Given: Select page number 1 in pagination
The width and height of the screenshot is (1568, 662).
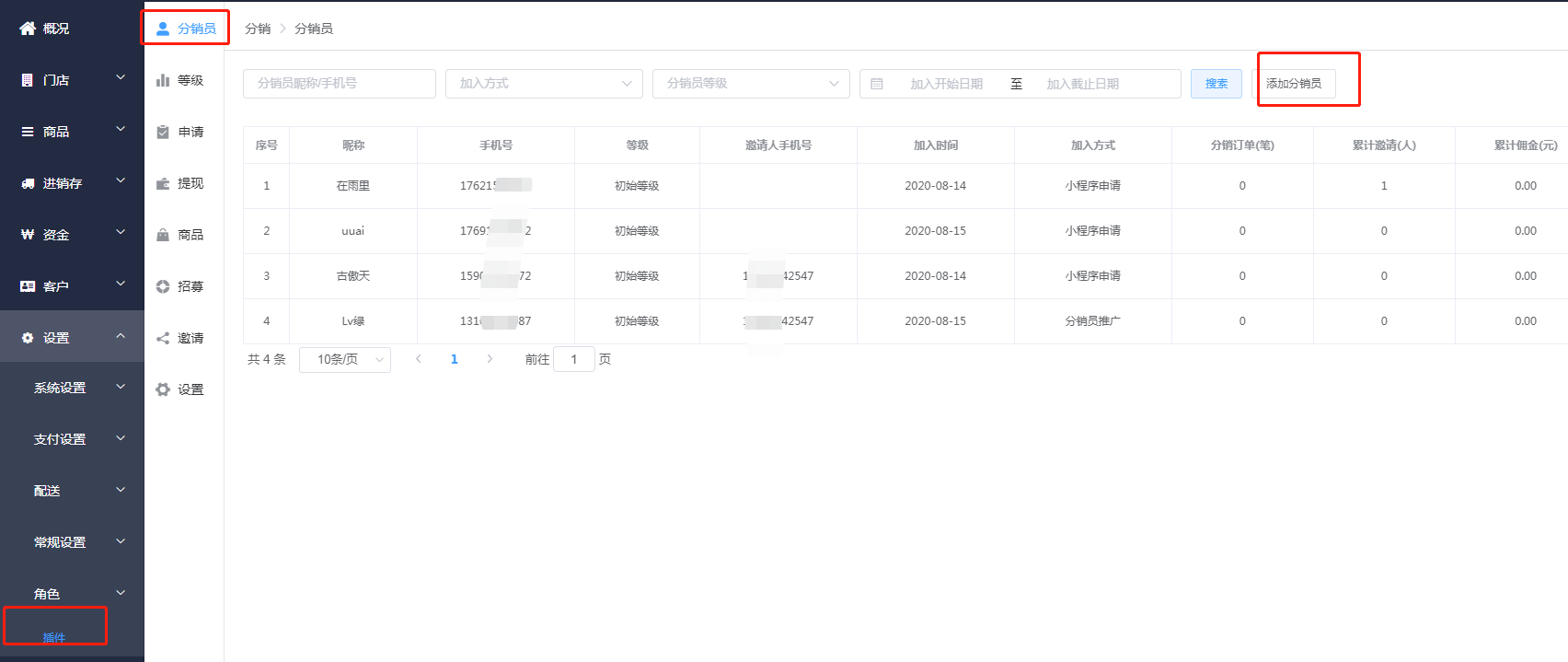Looking at the screenshot, I should [454, 359].
